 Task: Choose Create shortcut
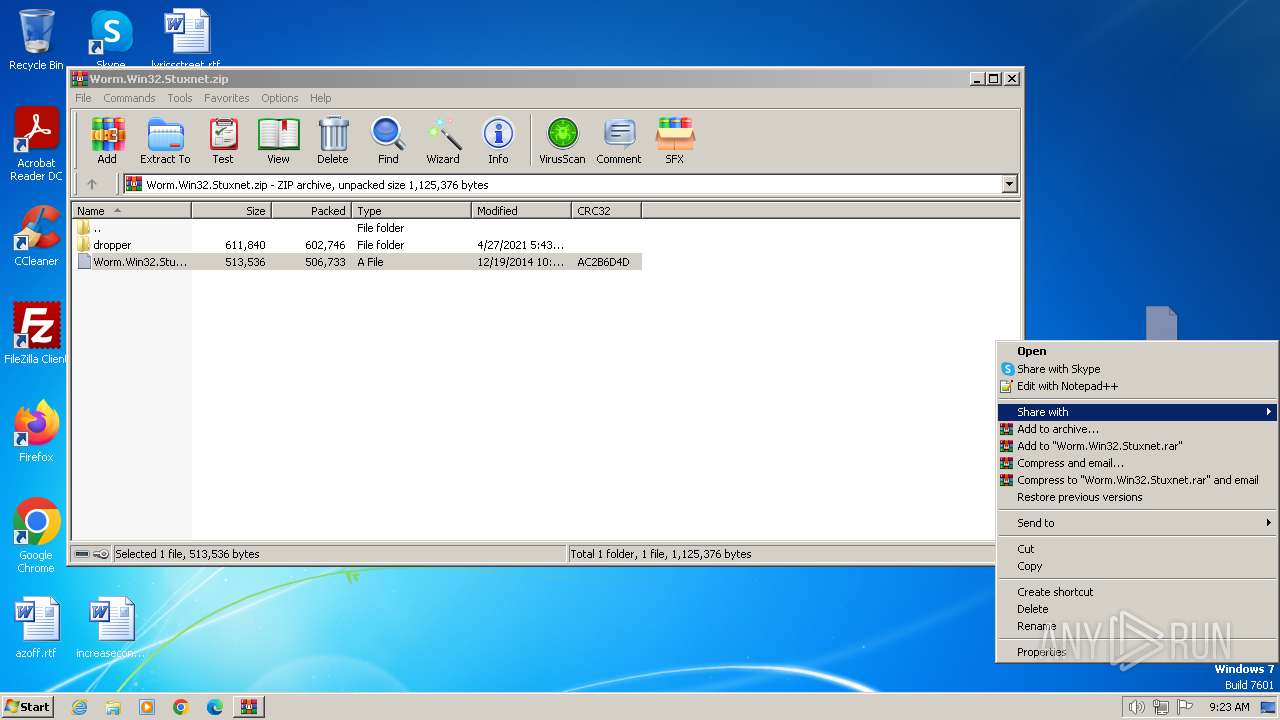click(x=1137, y=592)
